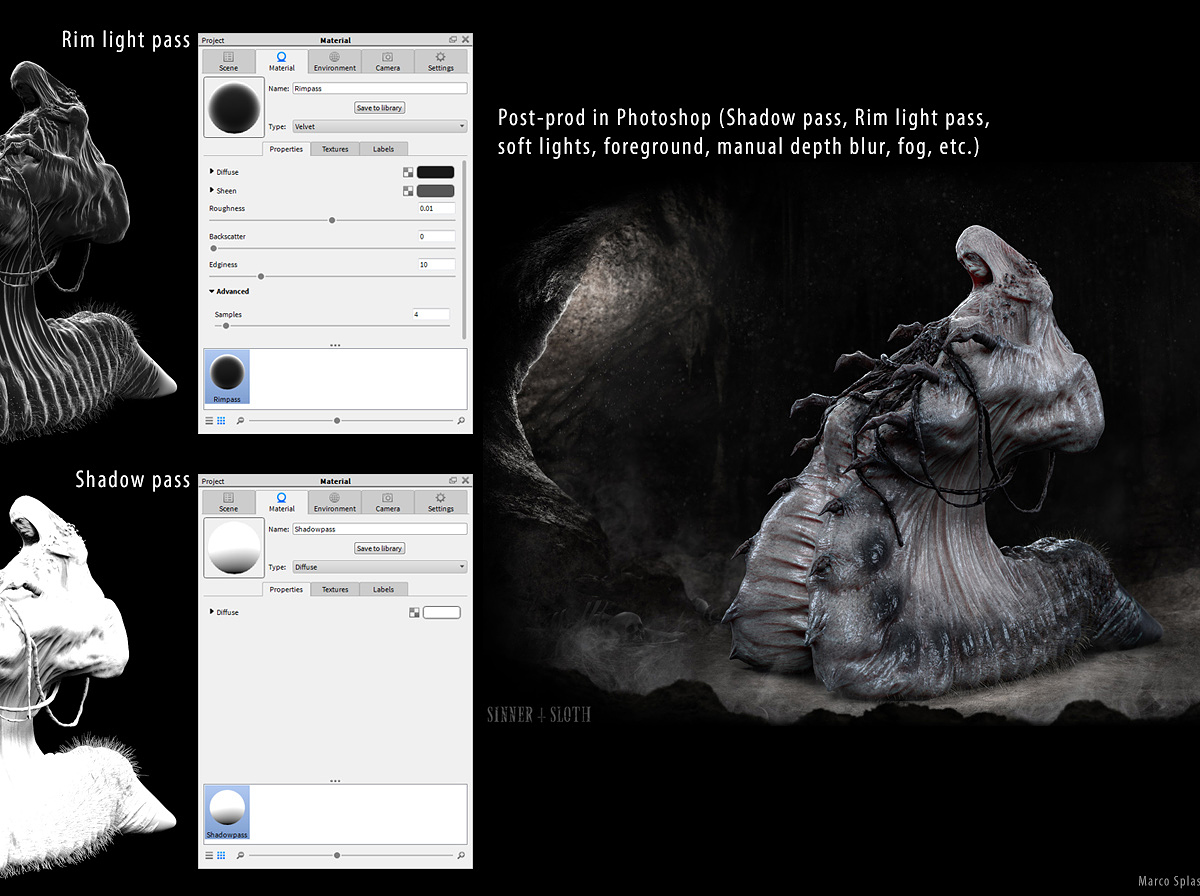Screen dimensions: 1200x896
Task: Open Scene tab in Rimpass panel
Action: [228, 61]
